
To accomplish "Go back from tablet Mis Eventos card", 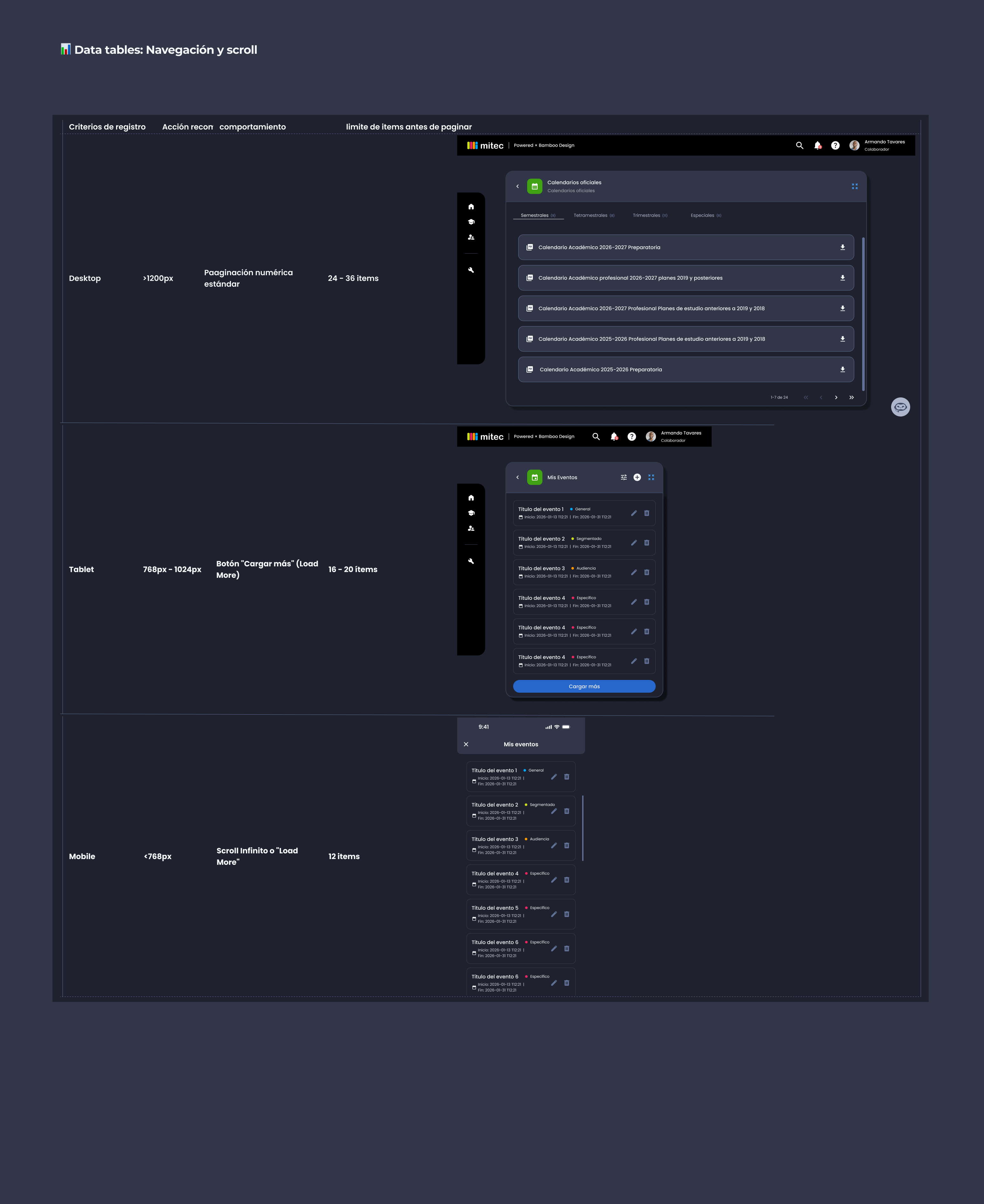I will pyautogui.click(x=518, y=477).
